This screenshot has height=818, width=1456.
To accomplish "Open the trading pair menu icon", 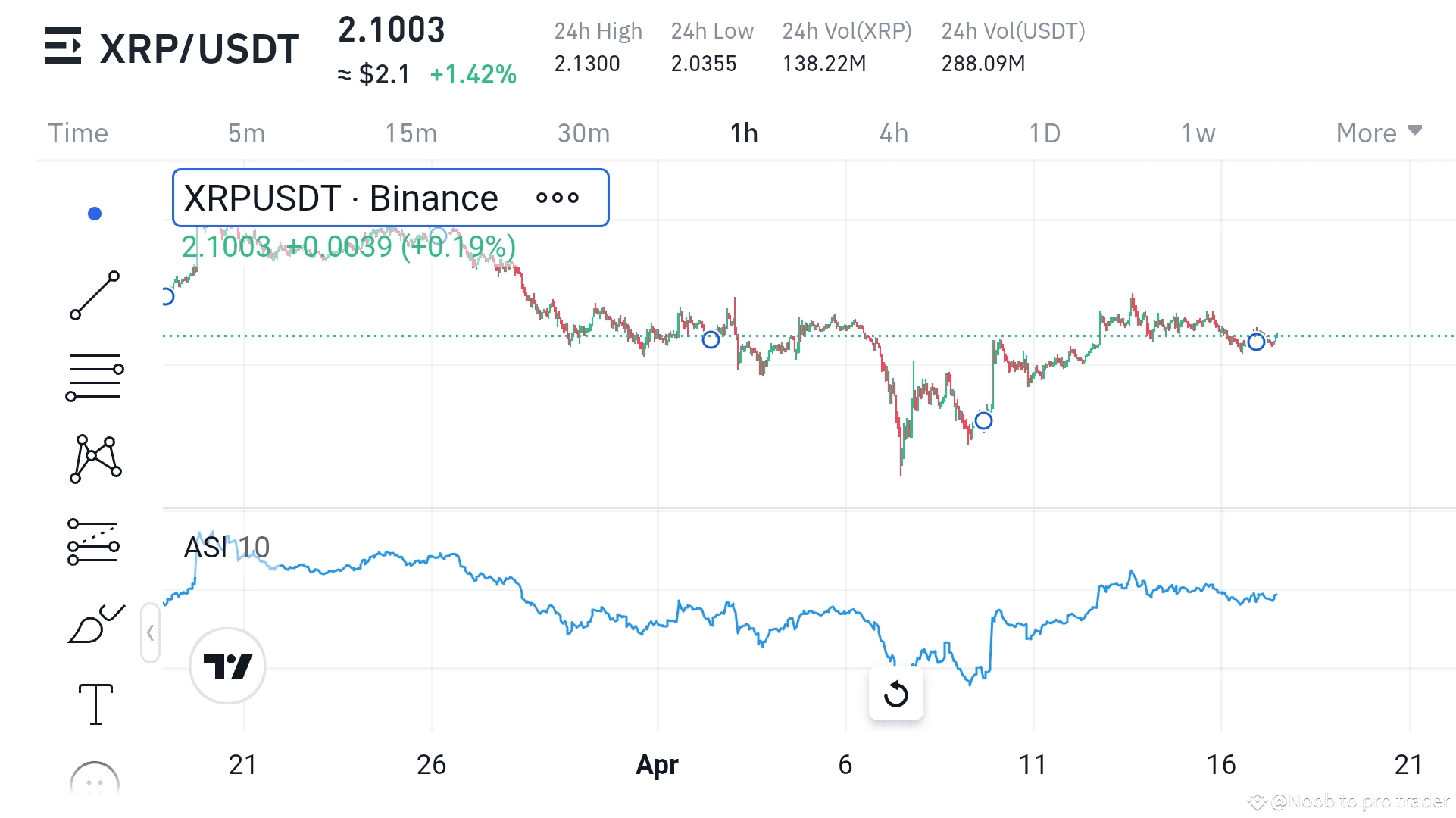I will click(63, 46).
